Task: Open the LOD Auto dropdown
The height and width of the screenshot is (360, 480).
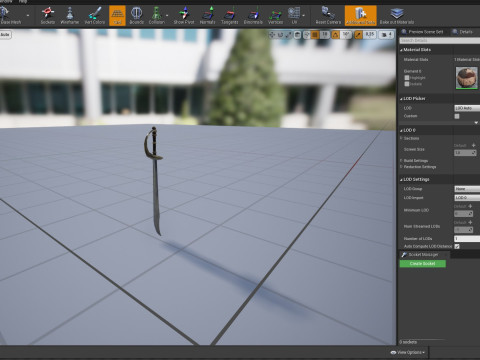Action: tap(467, 108)
